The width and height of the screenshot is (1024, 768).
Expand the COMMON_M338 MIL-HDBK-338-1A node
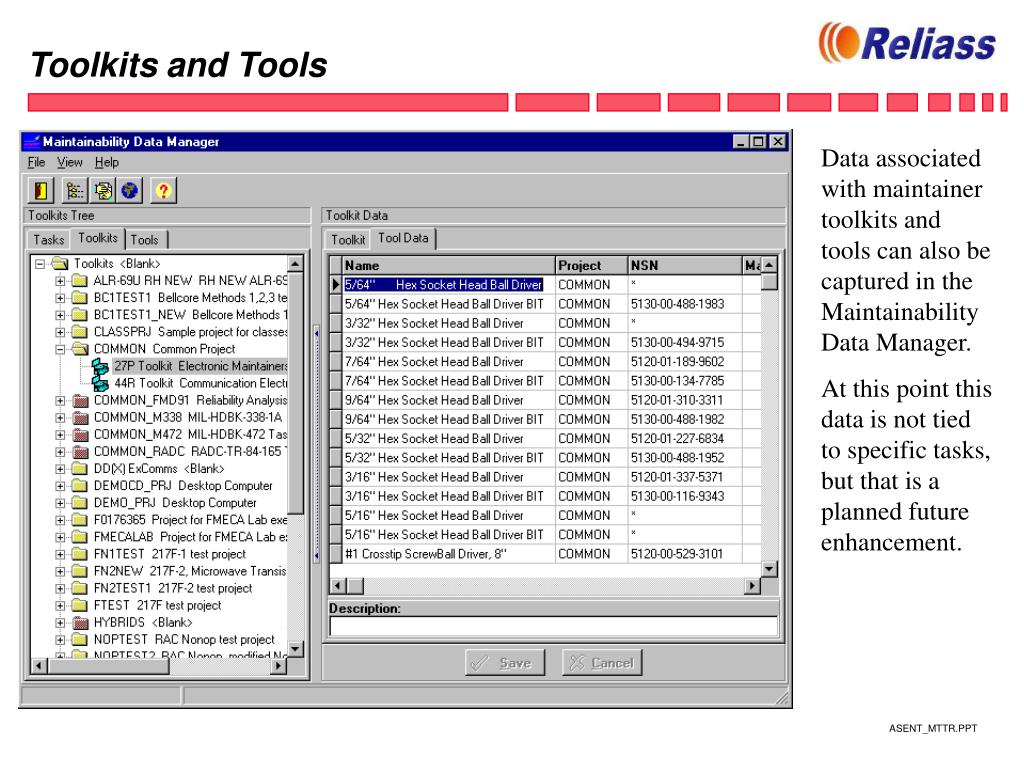(60, 417)
